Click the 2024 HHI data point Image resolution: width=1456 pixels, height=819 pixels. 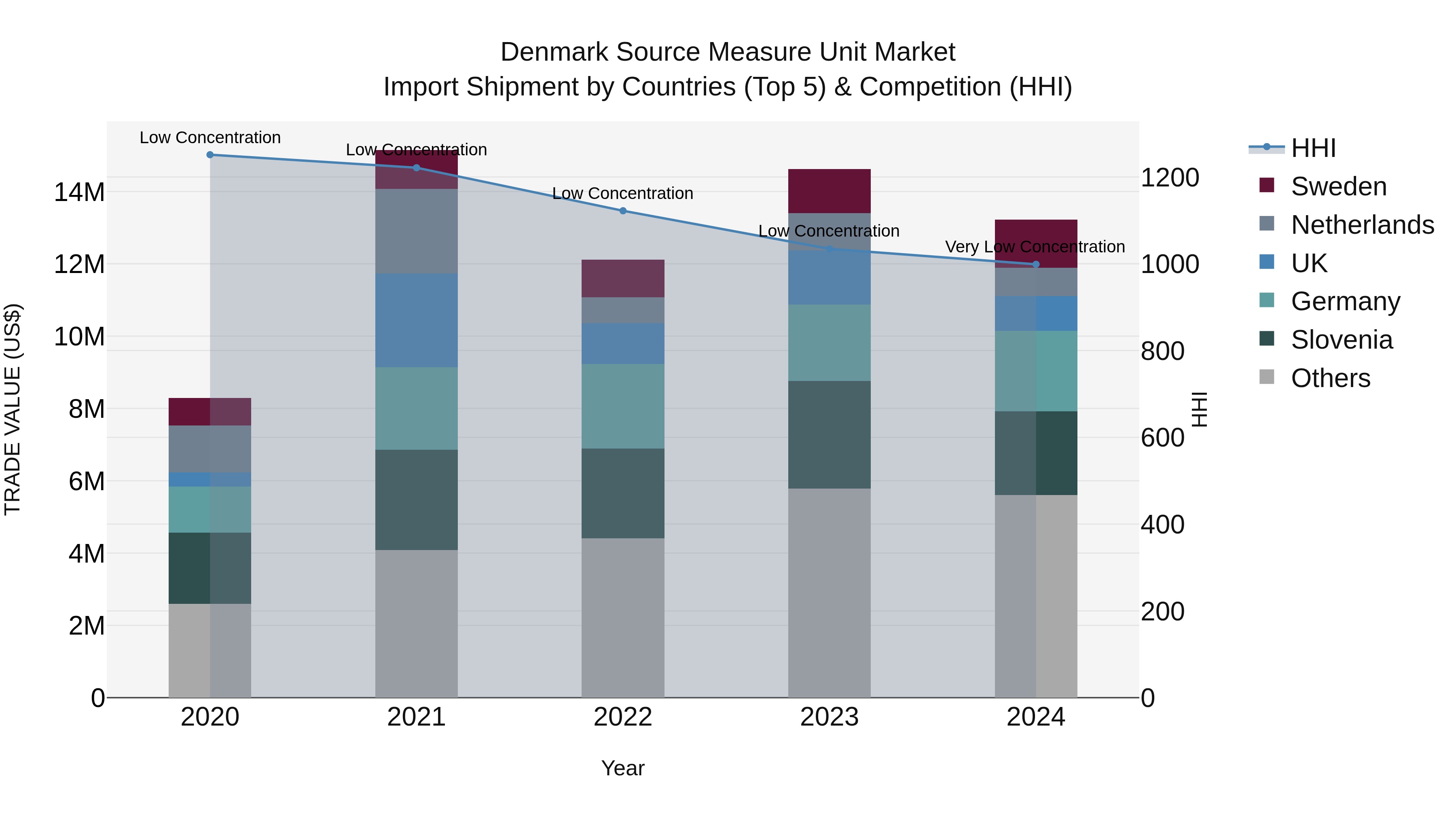(x=1036, y=265)
